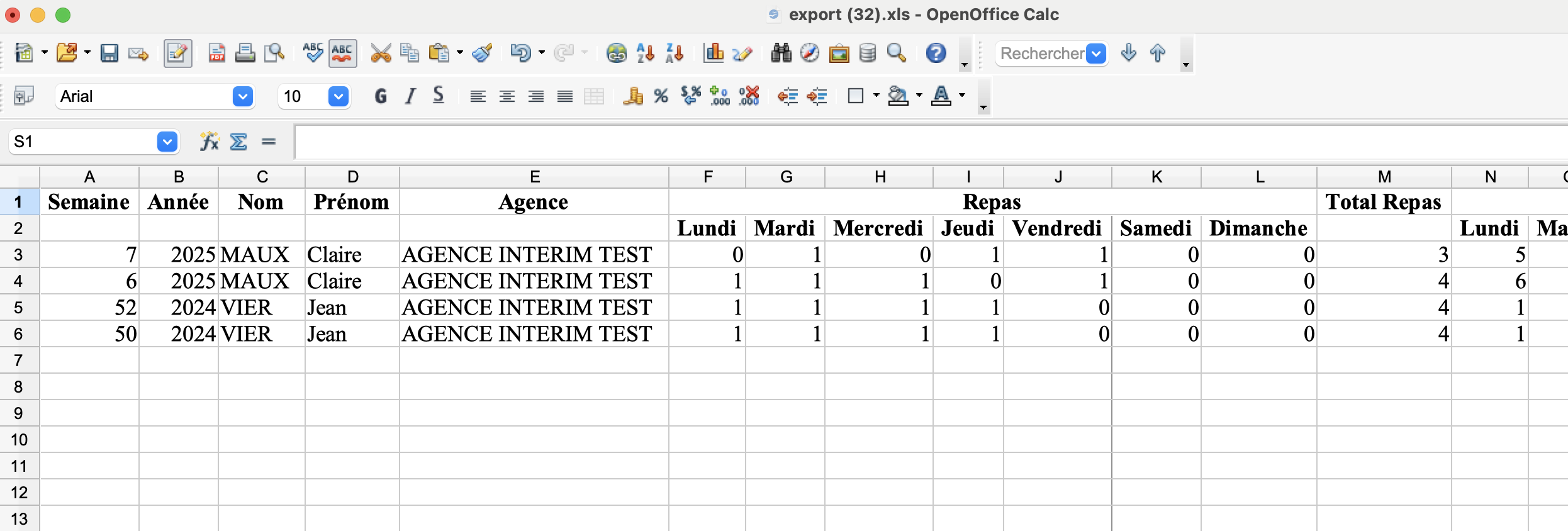Image resolution: width=1568 pixels, height=531 pixels.
Task: Click the Rechercher search field
Action: pos(1041,53)
